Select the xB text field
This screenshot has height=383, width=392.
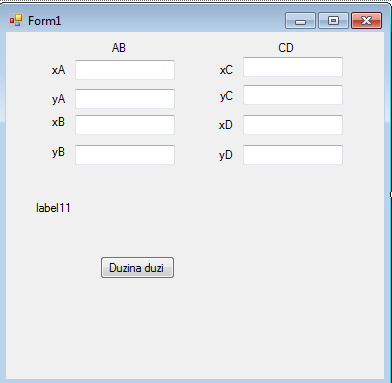click(125, 125)
